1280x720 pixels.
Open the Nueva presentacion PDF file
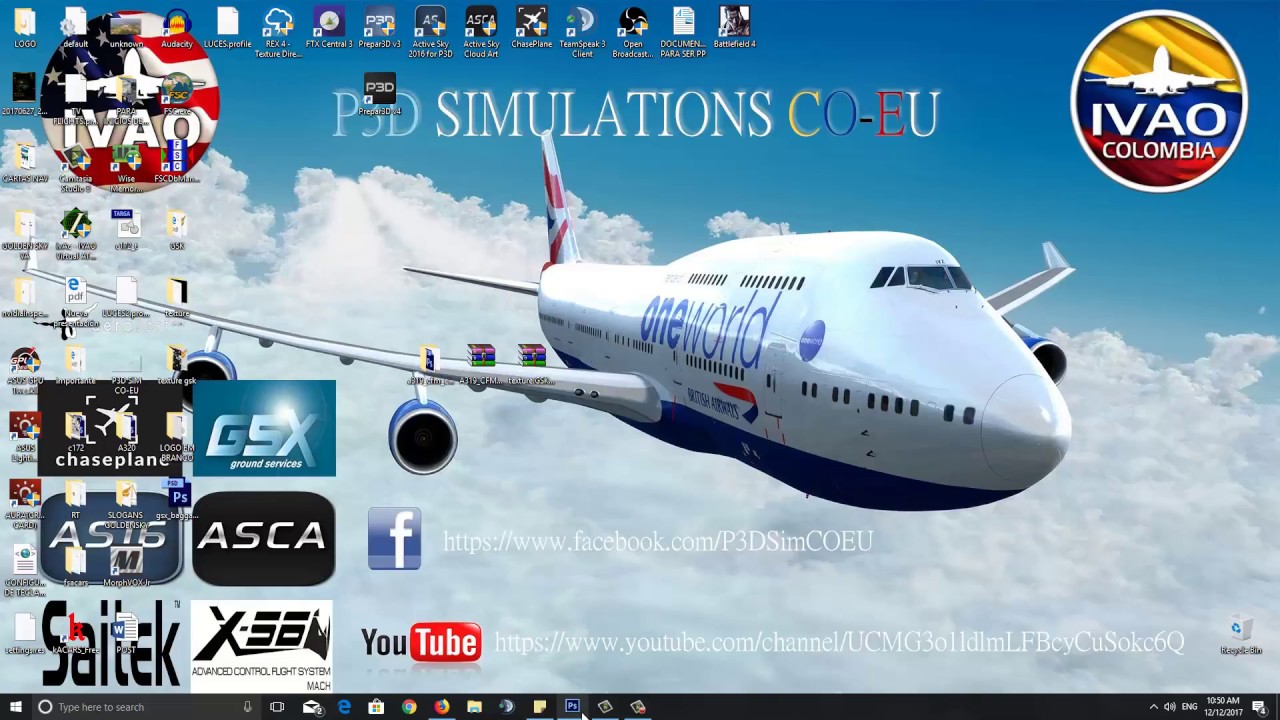coord(75,303)
